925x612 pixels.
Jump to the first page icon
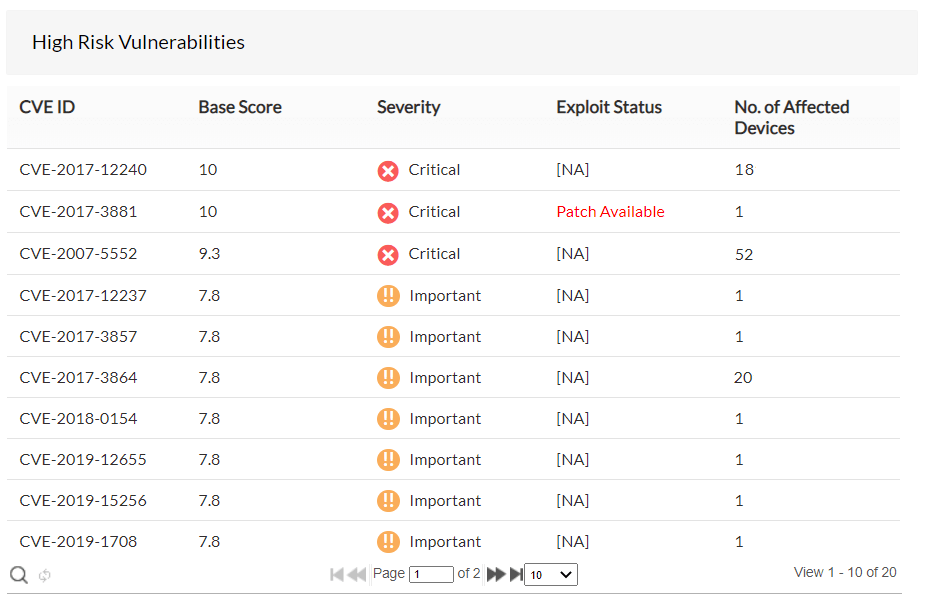click(x=337, y=574)
